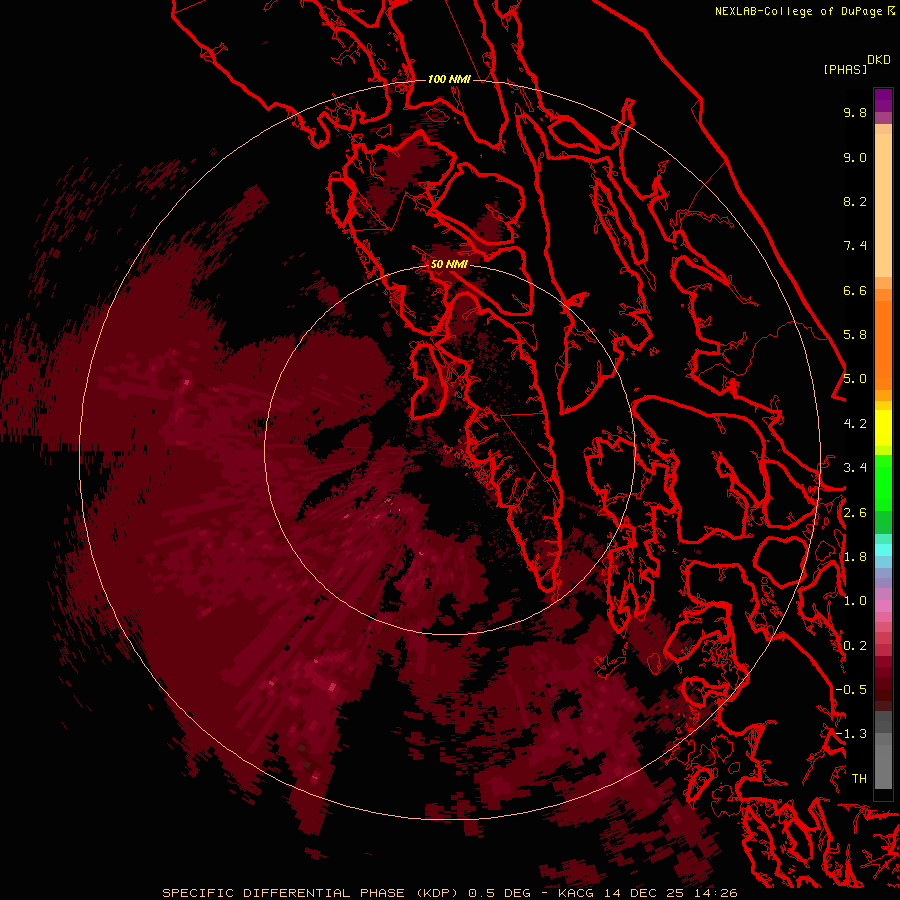Click the 1.8 legend scale value
Image resolution: width=900 pixels, height=900 pixels.
point(855,557)
